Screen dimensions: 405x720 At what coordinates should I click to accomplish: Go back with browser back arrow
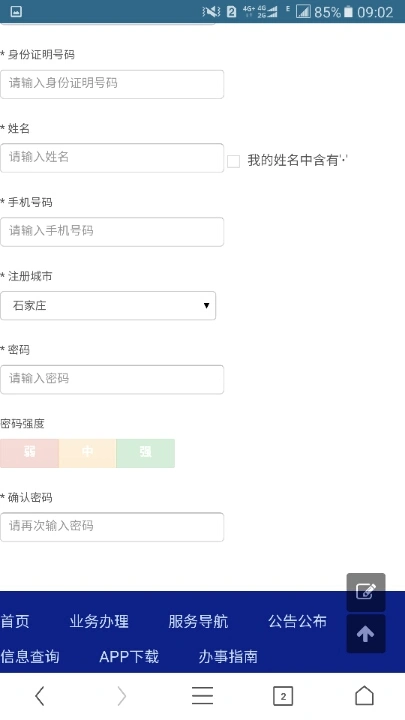(40, 696)
